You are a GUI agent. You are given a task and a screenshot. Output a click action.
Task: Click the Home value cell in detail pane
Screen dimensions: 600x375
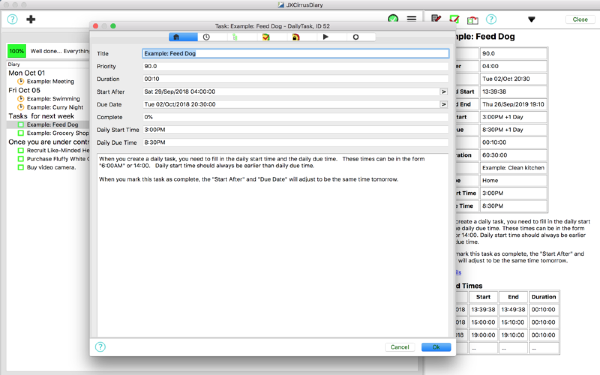(514, 180)
